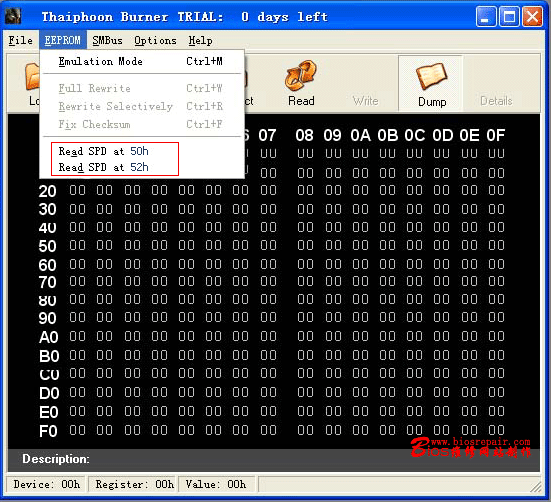Click the Write toolbar button
Viewport: 551px width, 502px height.
[x=365, y=101]
